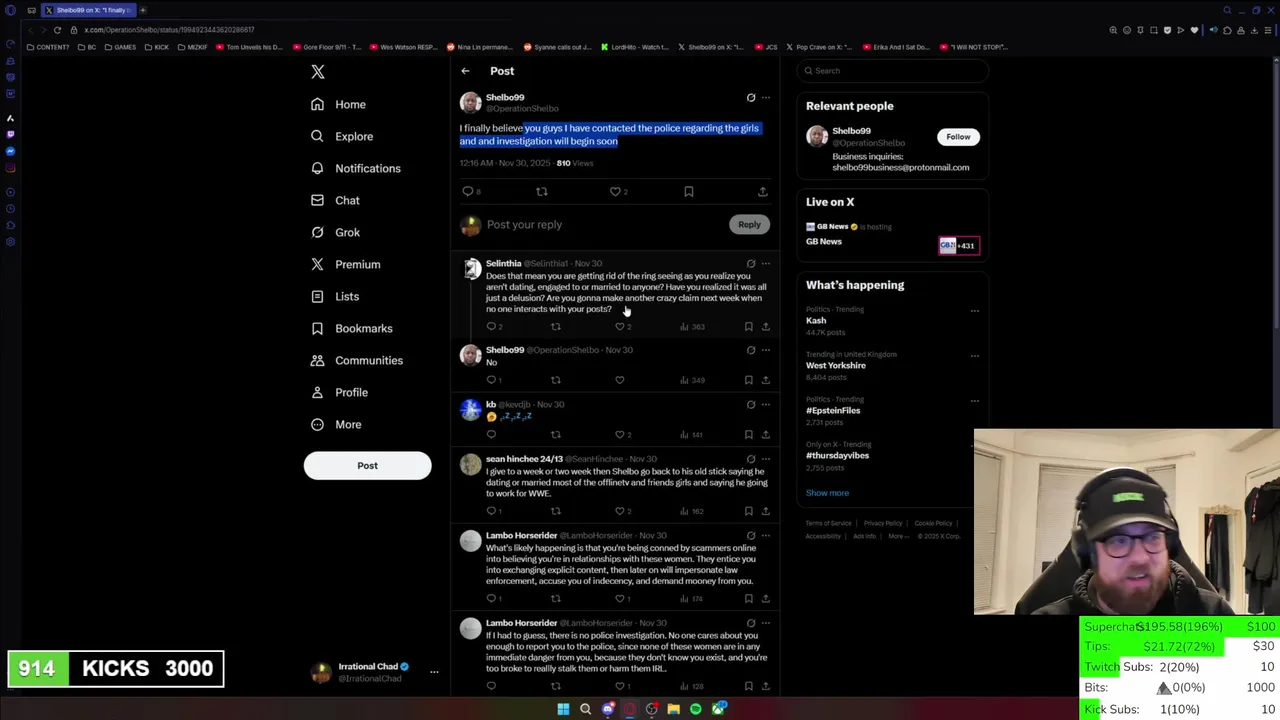Click Selinthia's profile avatar
Screen dimensions: 1280x720
(471, 269)
